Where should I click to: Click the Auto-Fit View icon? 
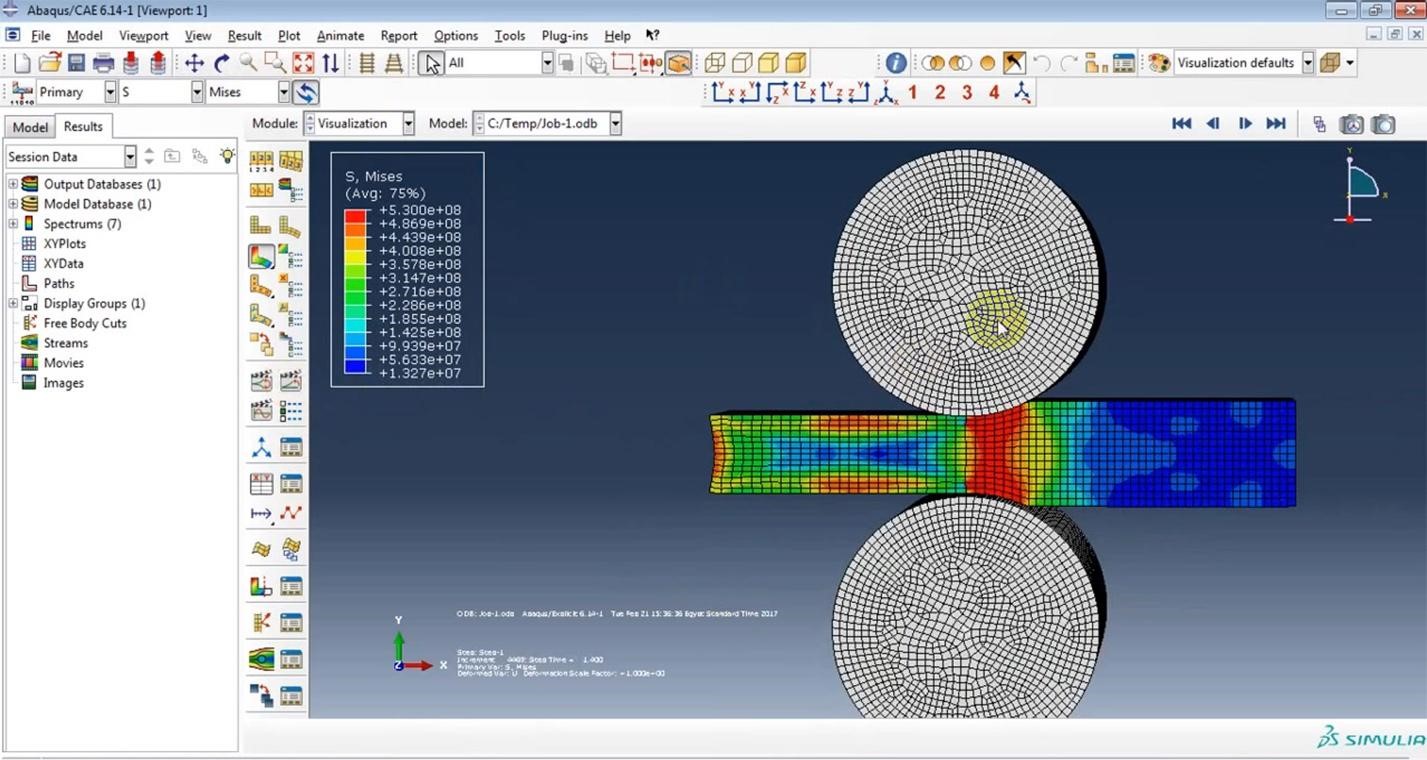coord(303,63)
